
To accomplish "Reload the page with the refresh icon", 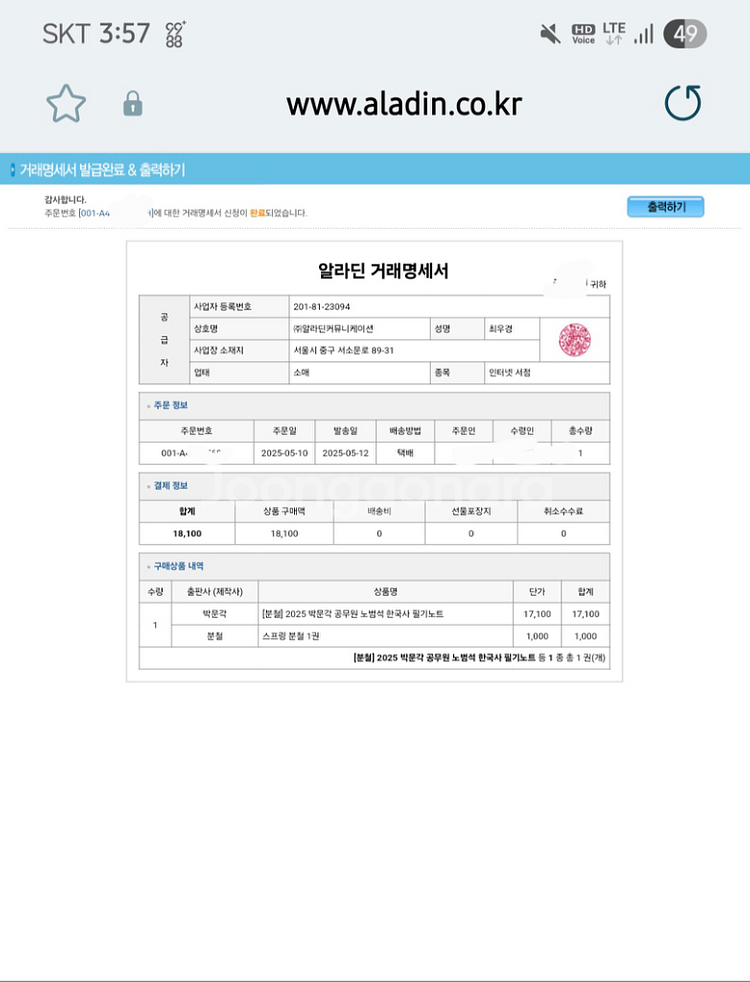I will pos(682,103).
